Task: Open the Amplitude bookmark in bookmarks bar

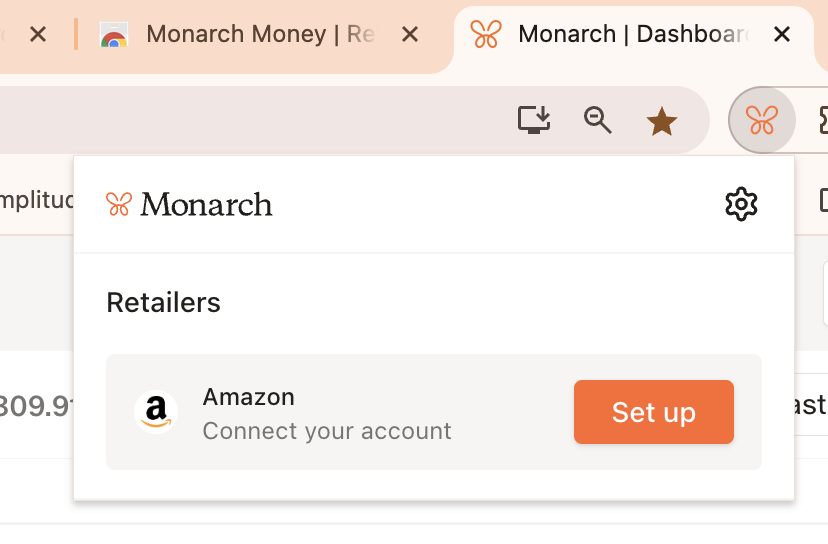Action: 36,200
